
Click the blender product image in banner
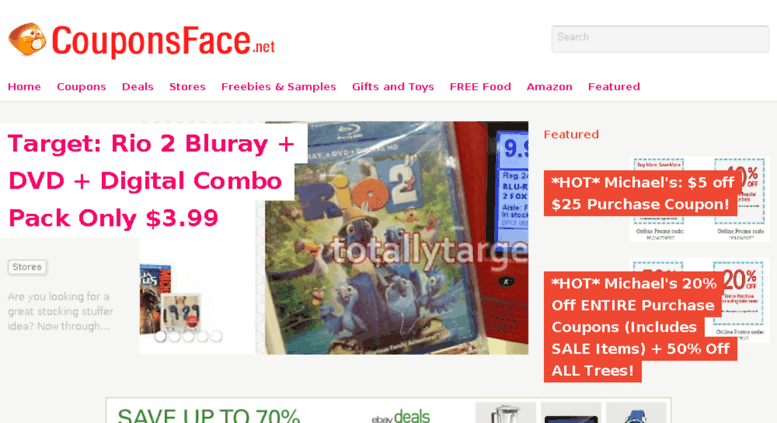(505, 413)
